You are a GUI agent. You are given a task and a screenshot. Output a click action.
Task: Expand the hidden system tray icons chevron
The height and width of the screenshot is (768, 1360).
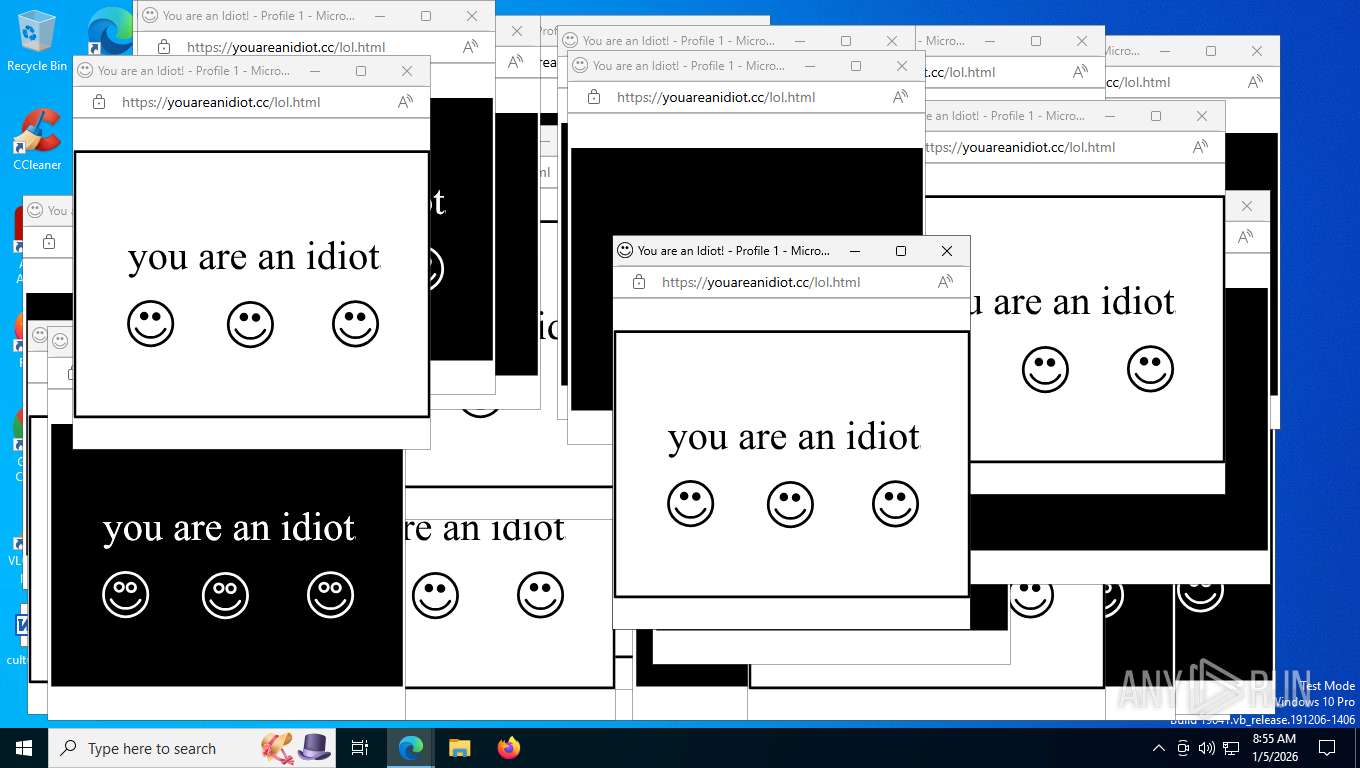coord(1159,748)
